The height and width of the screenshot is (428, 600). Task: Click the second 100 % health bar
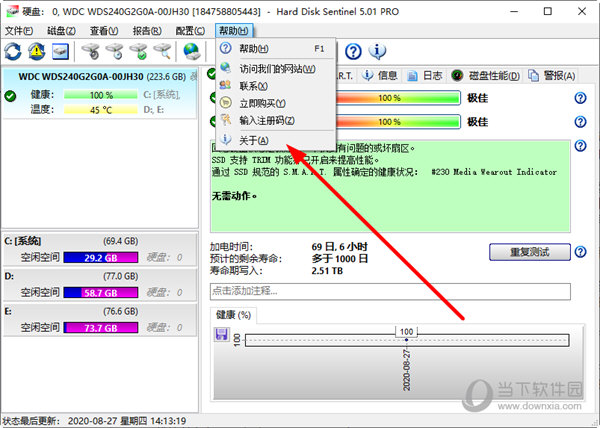point(398,122)
